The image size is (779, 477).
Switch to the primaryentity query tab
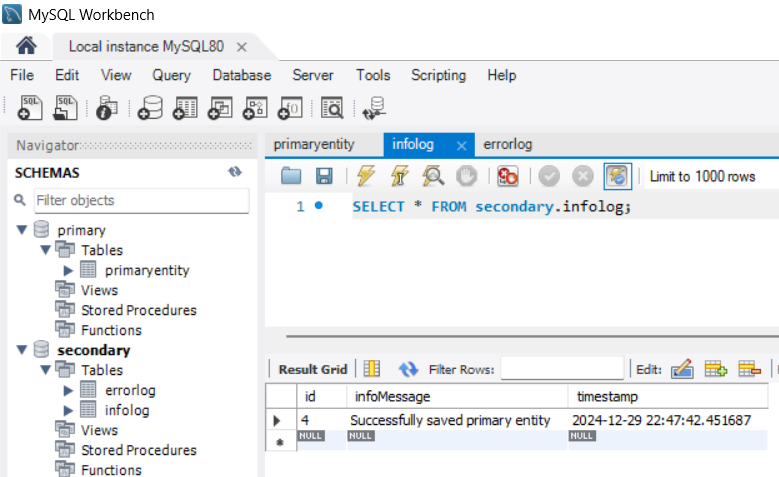pos(314,145)
